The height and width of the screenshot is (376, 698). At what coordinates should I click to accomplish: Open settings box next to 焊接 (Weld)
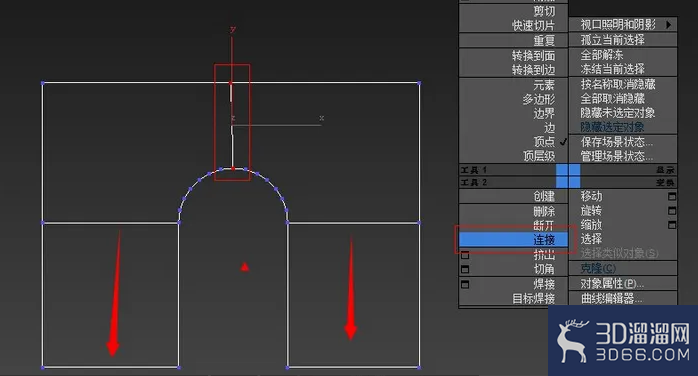465,284
